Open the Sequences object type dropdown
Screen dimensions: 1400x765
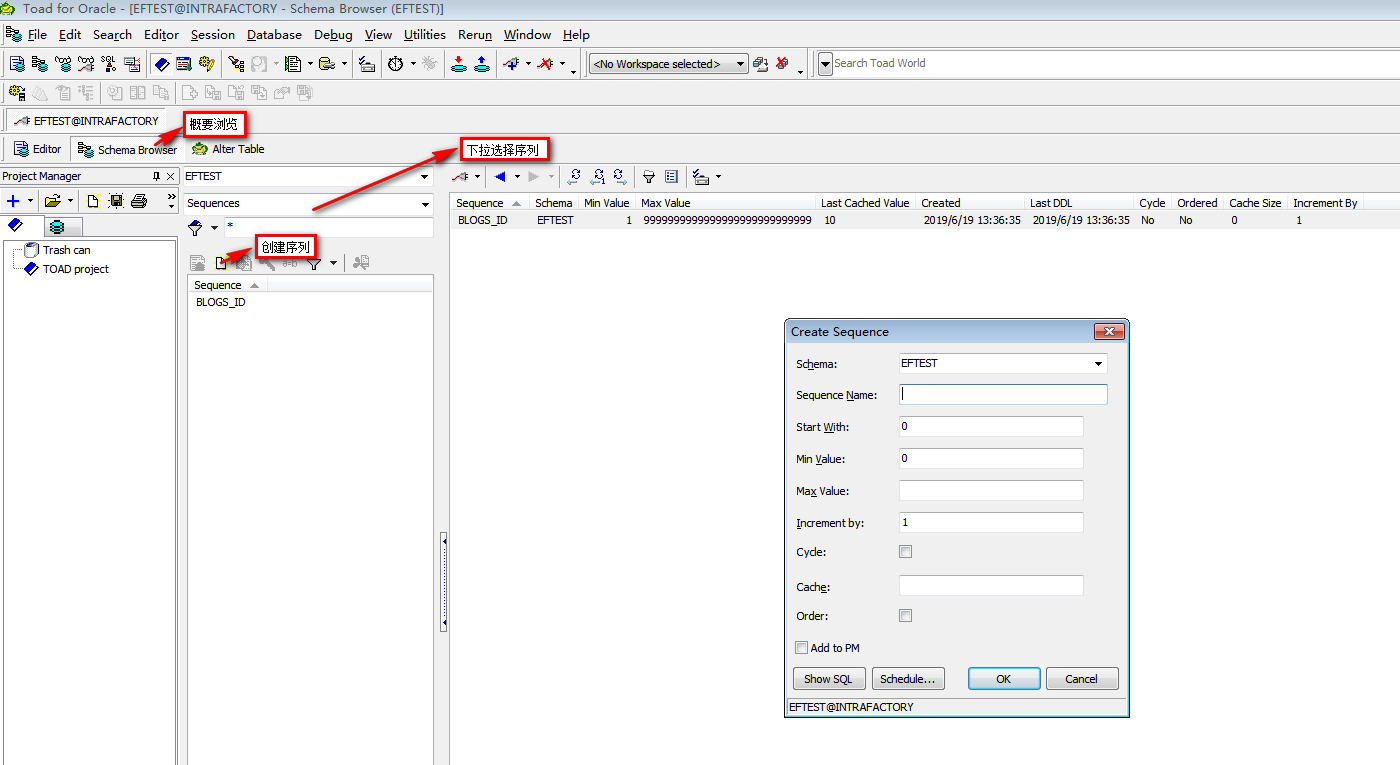[425, 204]
